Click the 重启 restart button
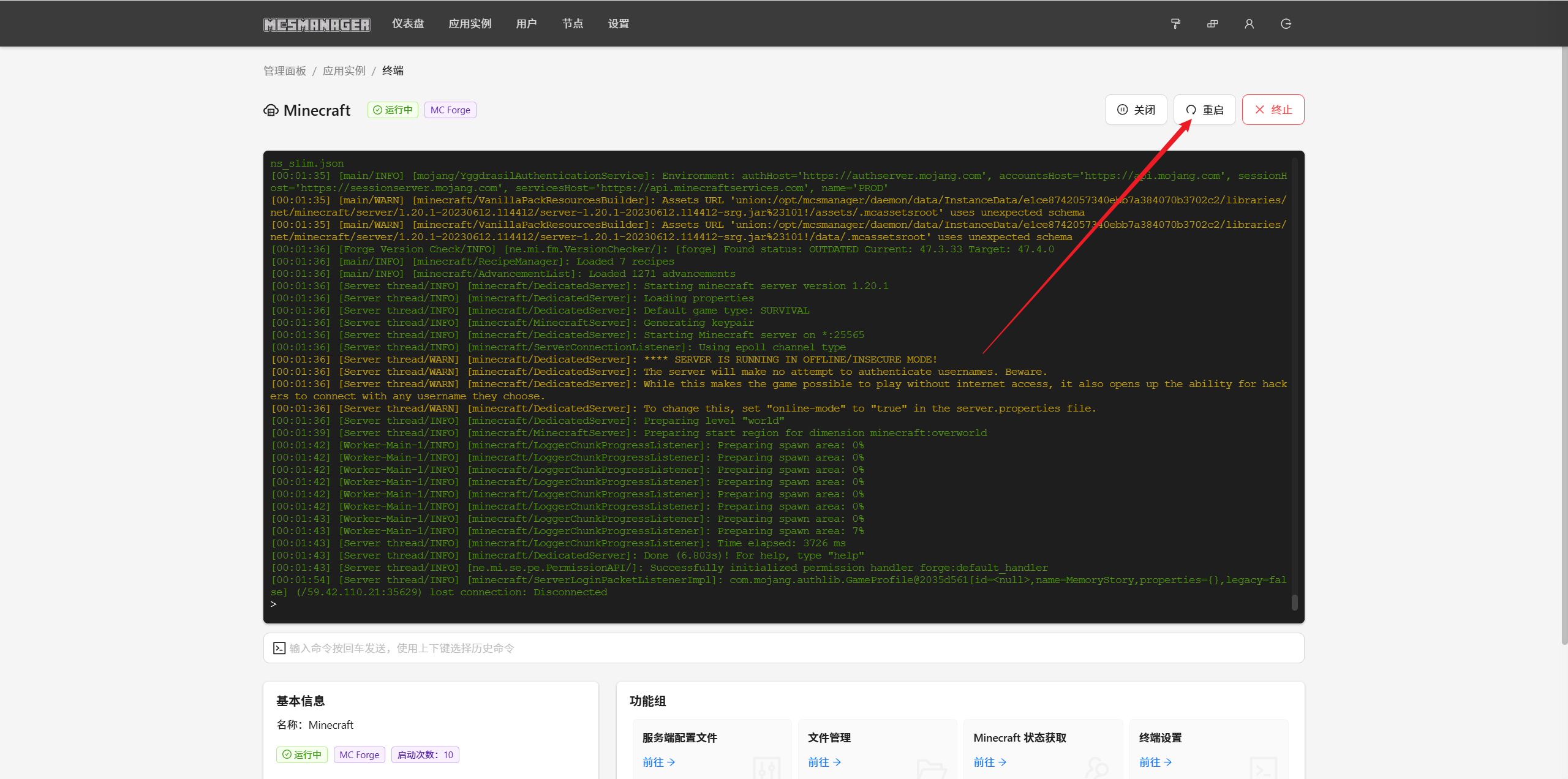This screenshot has width=1568, height=779. 1204,110
